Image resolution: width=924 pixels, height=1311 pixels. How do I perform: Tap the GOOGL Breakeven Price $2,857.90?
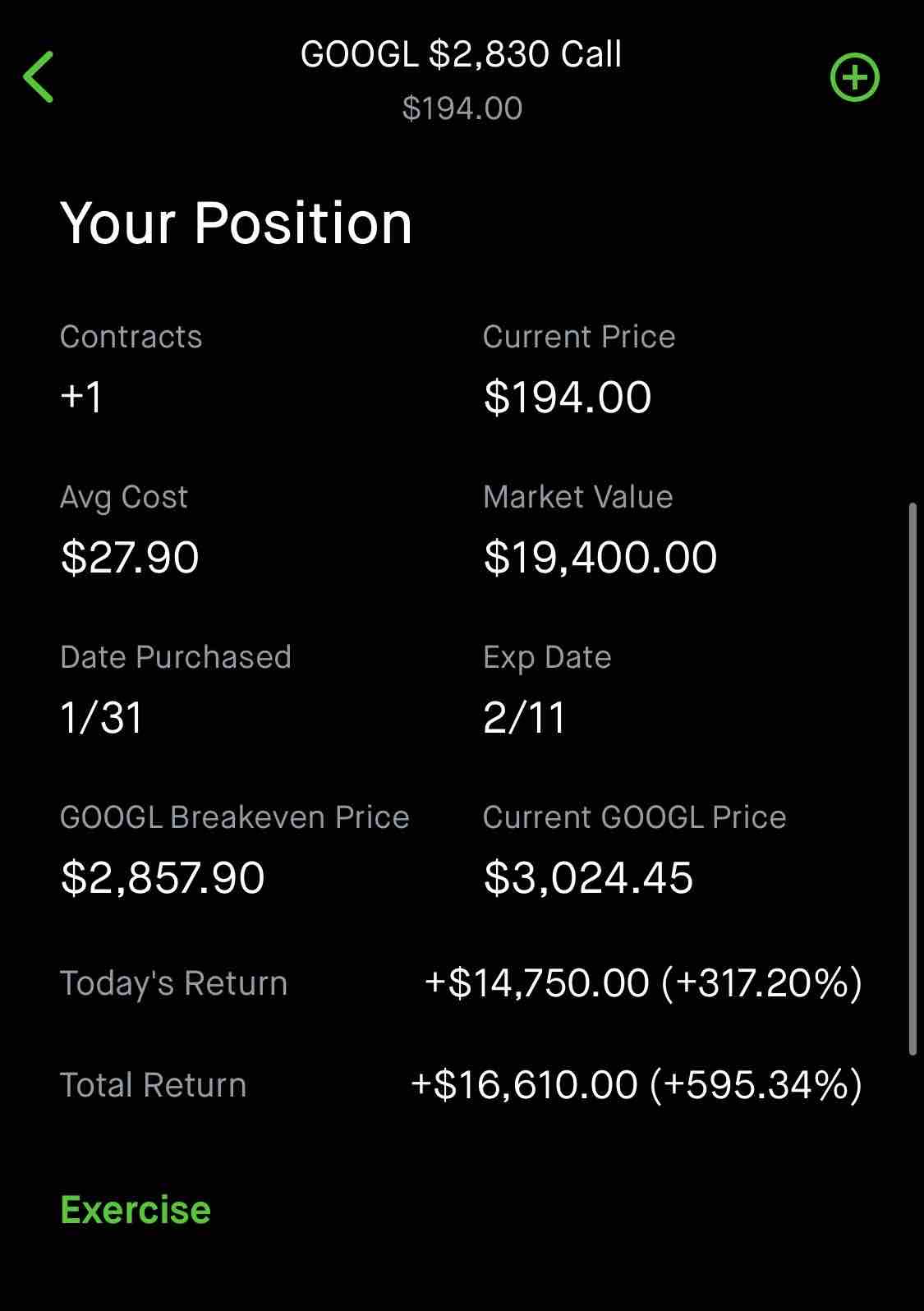(163, 877)
